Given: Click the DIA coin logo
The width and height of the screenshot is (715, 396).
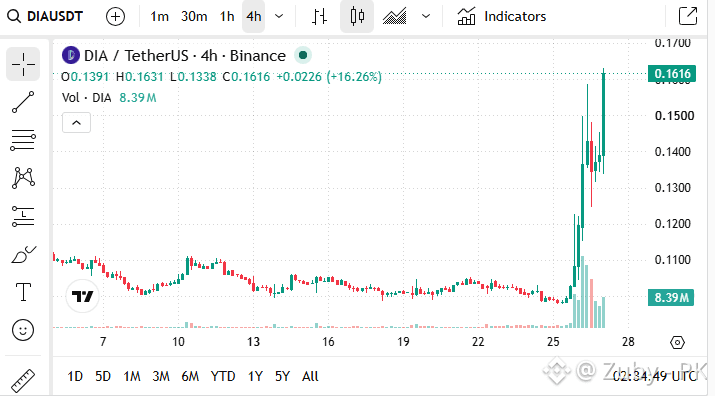Looking at the screenshot, I should coord(71,56).
